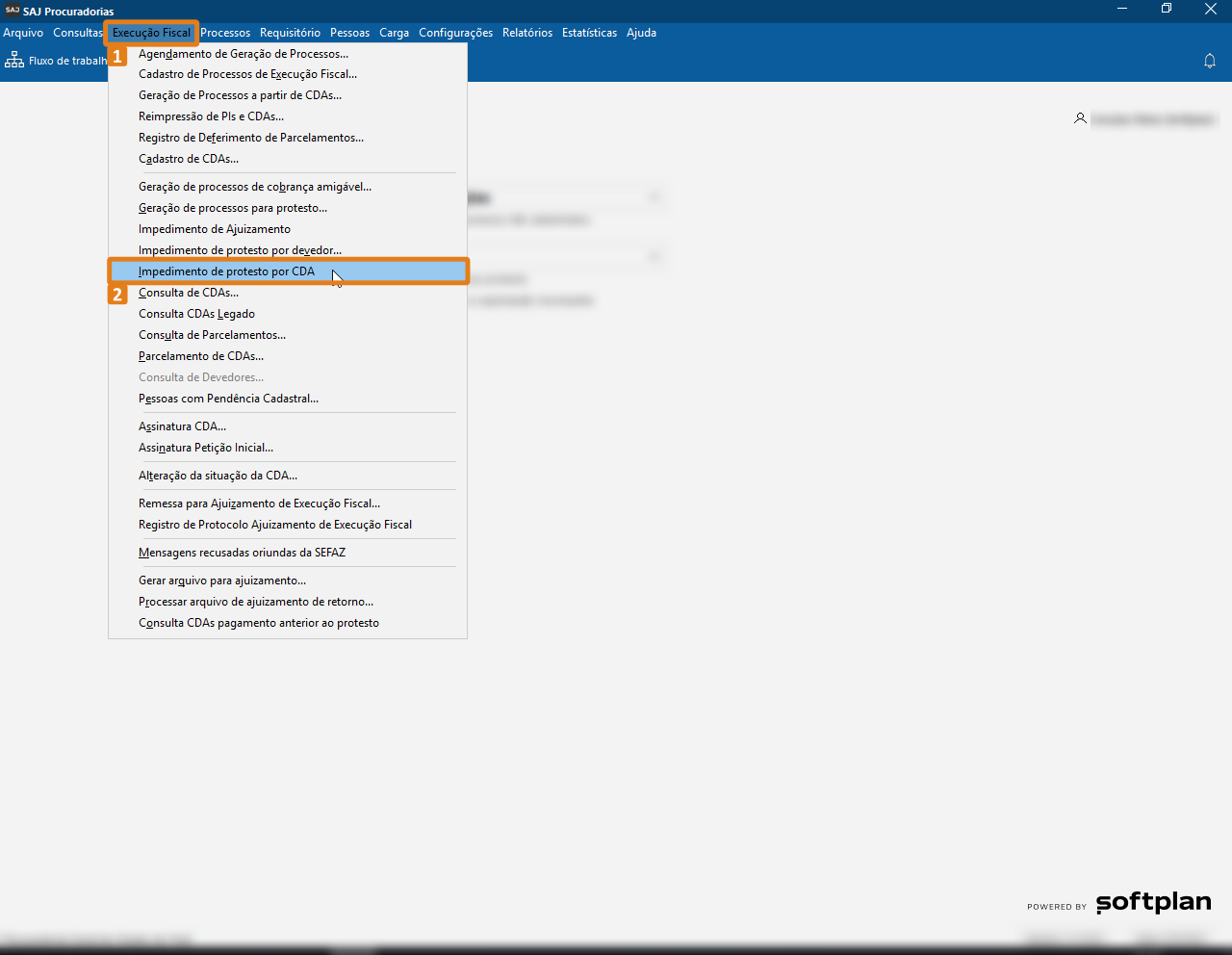This screenshot has height=955, width=1232.
Task: Open the Ajuda menu
Action: coord(641,33)
